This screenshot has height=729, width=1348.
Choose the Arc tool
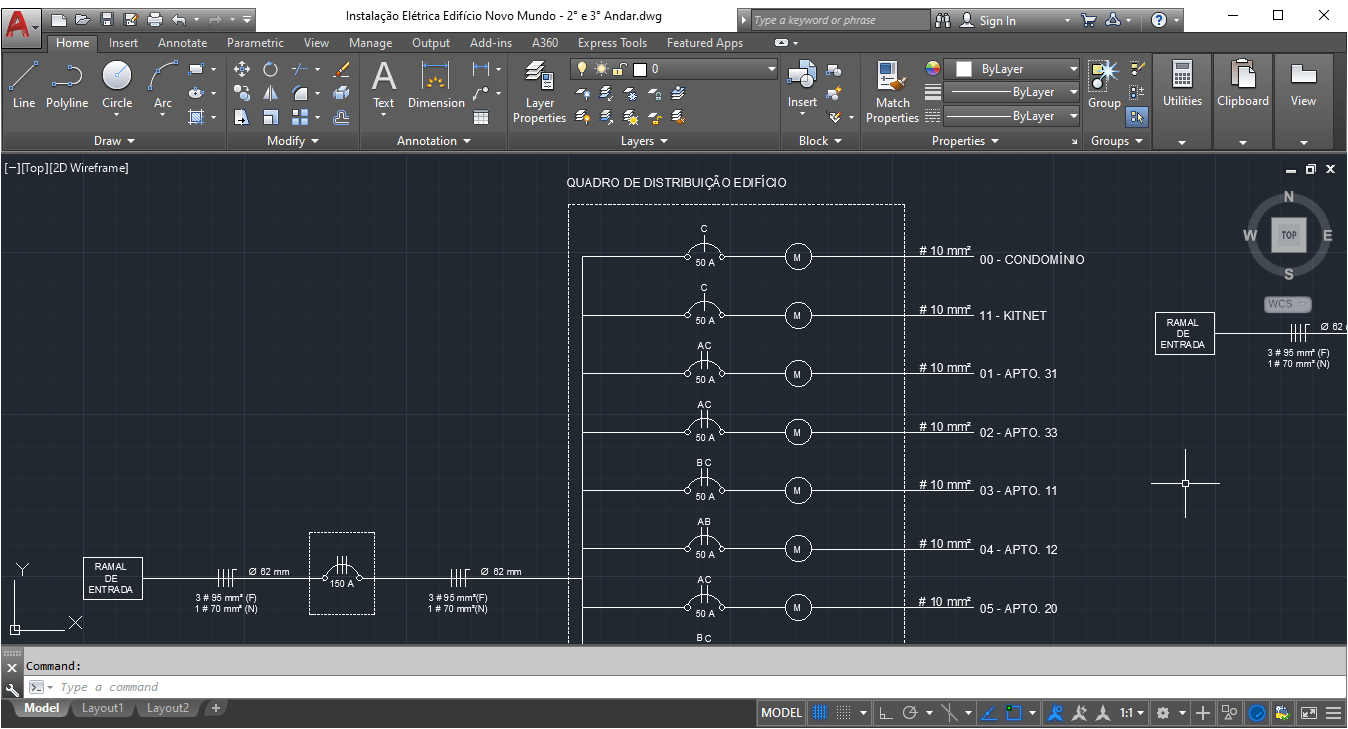163,85
